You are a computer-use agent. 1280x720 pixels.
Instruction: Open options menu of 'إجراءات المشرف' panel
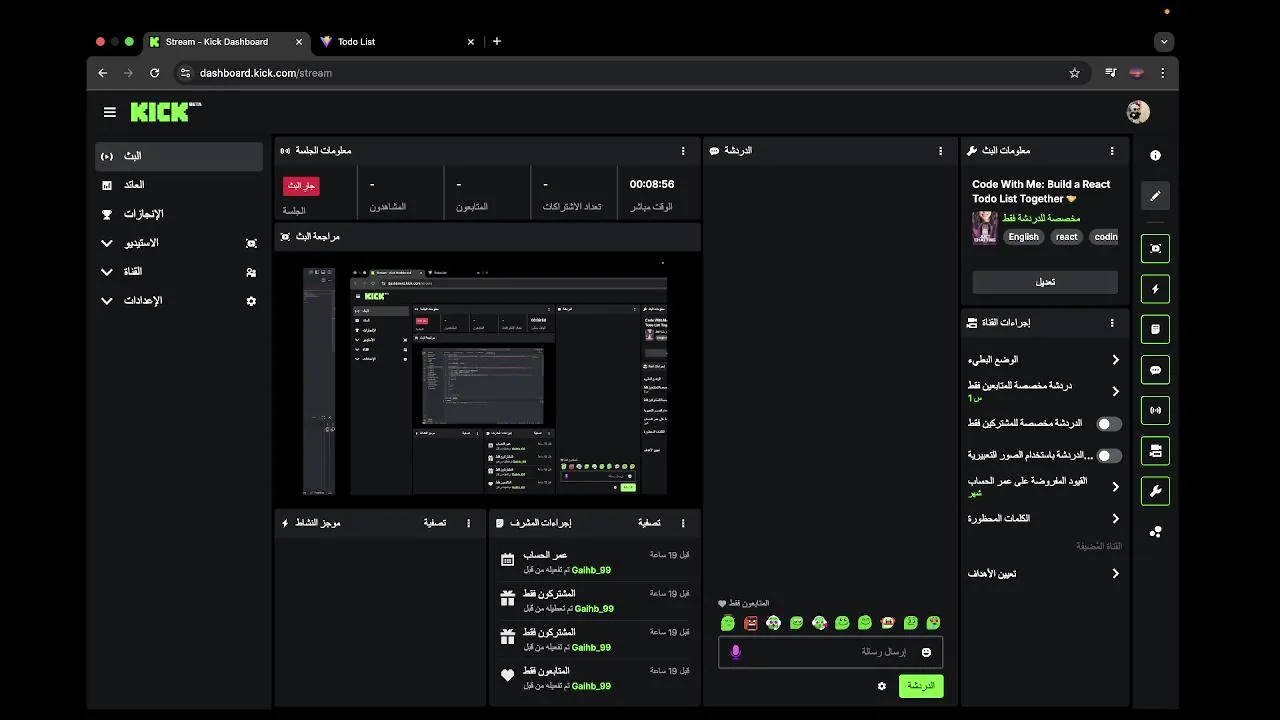tap(683, 523)
